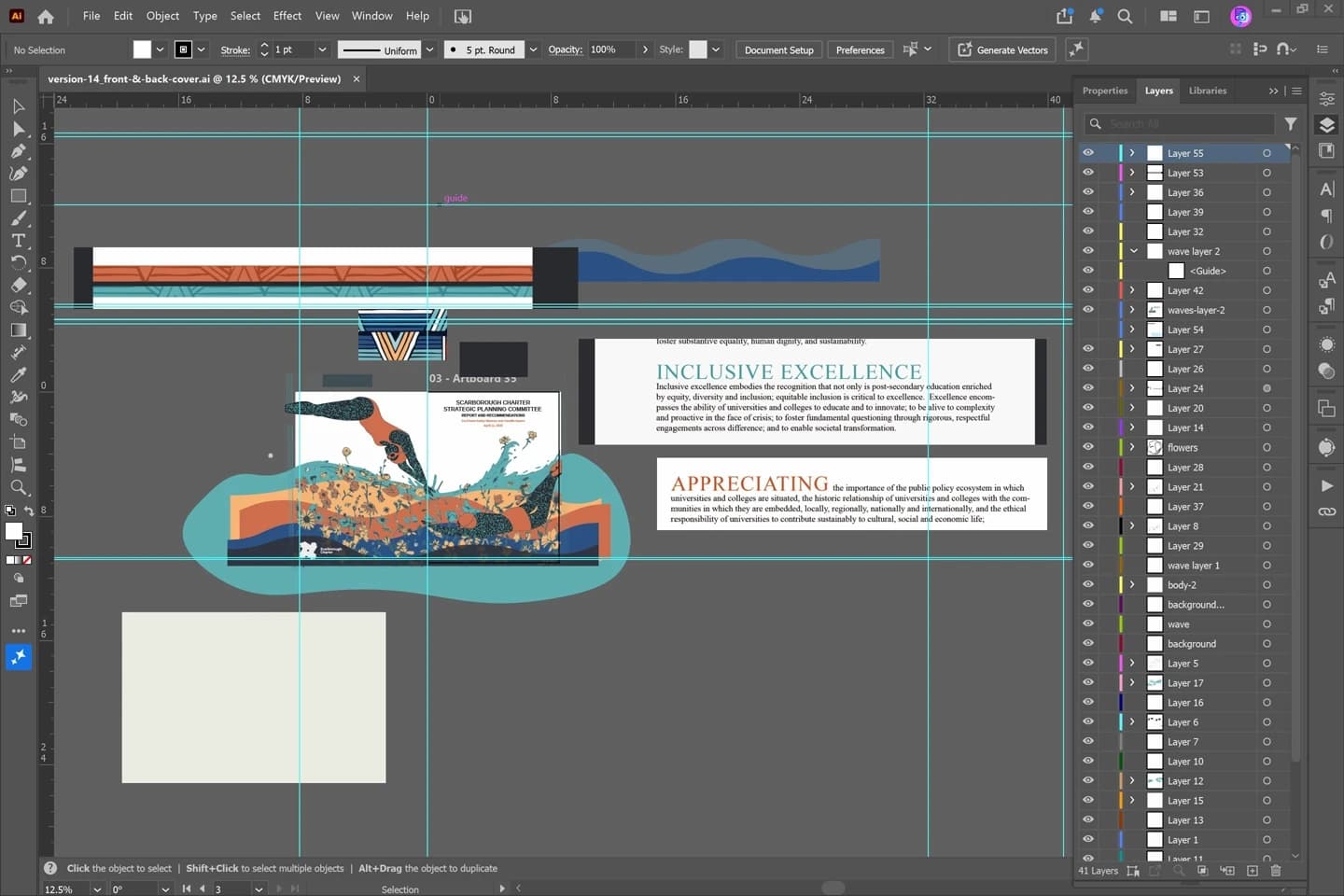The image size is (1344, 896).
Task: Select the Type tool
Action: point(19,241)
